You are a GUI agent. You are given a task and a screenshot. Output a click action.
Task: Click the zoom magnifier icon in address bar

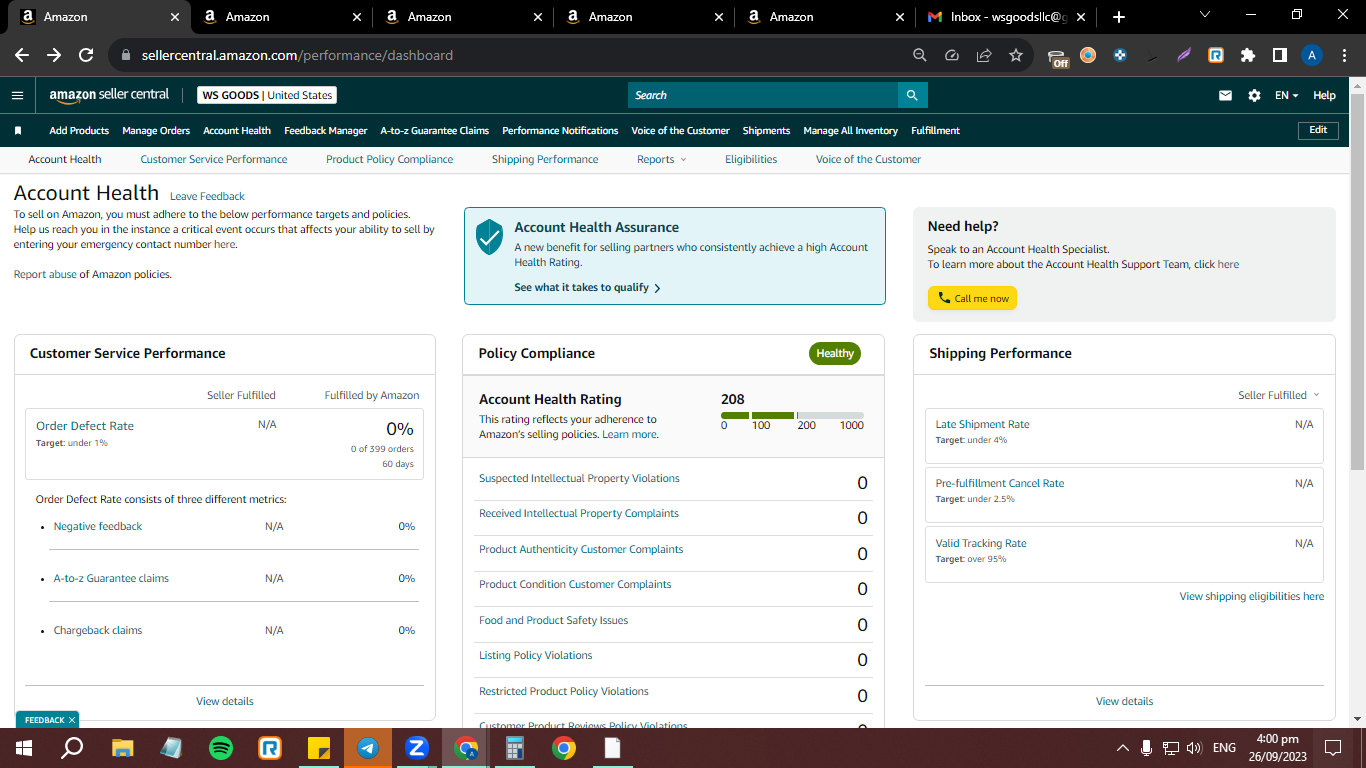920,55
